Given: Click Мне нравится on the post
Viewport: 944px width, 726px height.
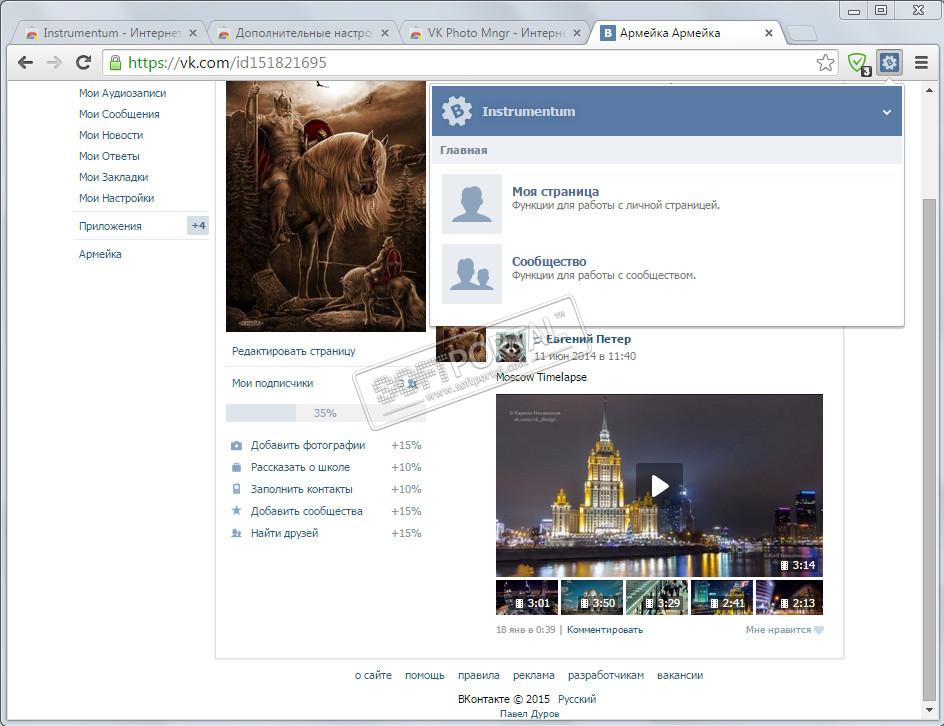Looking at the screenshot, I should pyautogui.click(x=778, y=630).
